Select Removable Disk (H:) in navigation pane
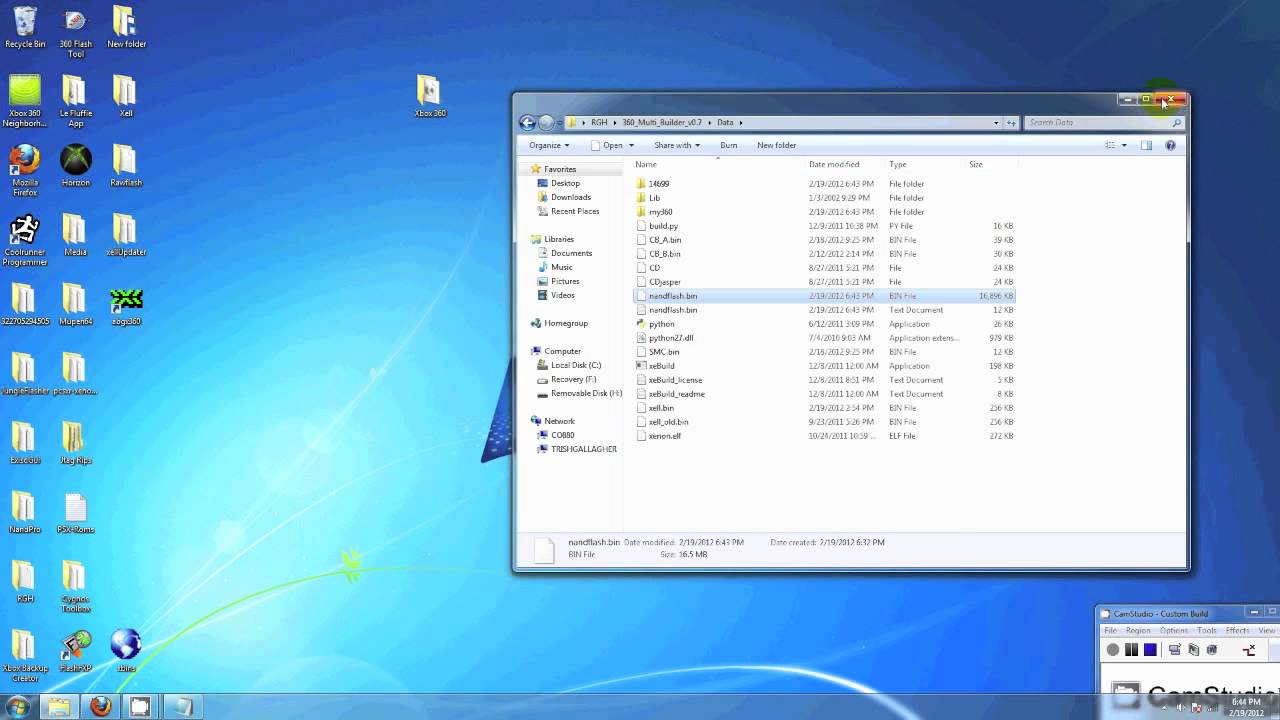Viewport: 1280px width, 720px height. 580,393
